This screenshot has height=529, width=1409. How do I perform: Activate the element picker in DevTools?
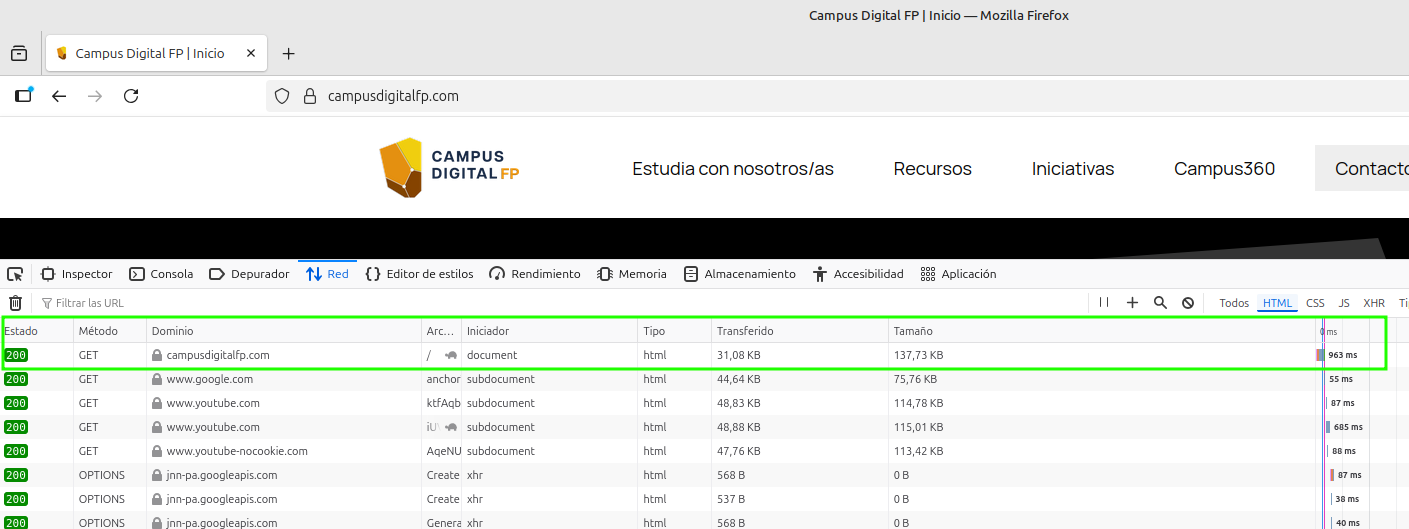pyautogui.click(x=15, y=274)
